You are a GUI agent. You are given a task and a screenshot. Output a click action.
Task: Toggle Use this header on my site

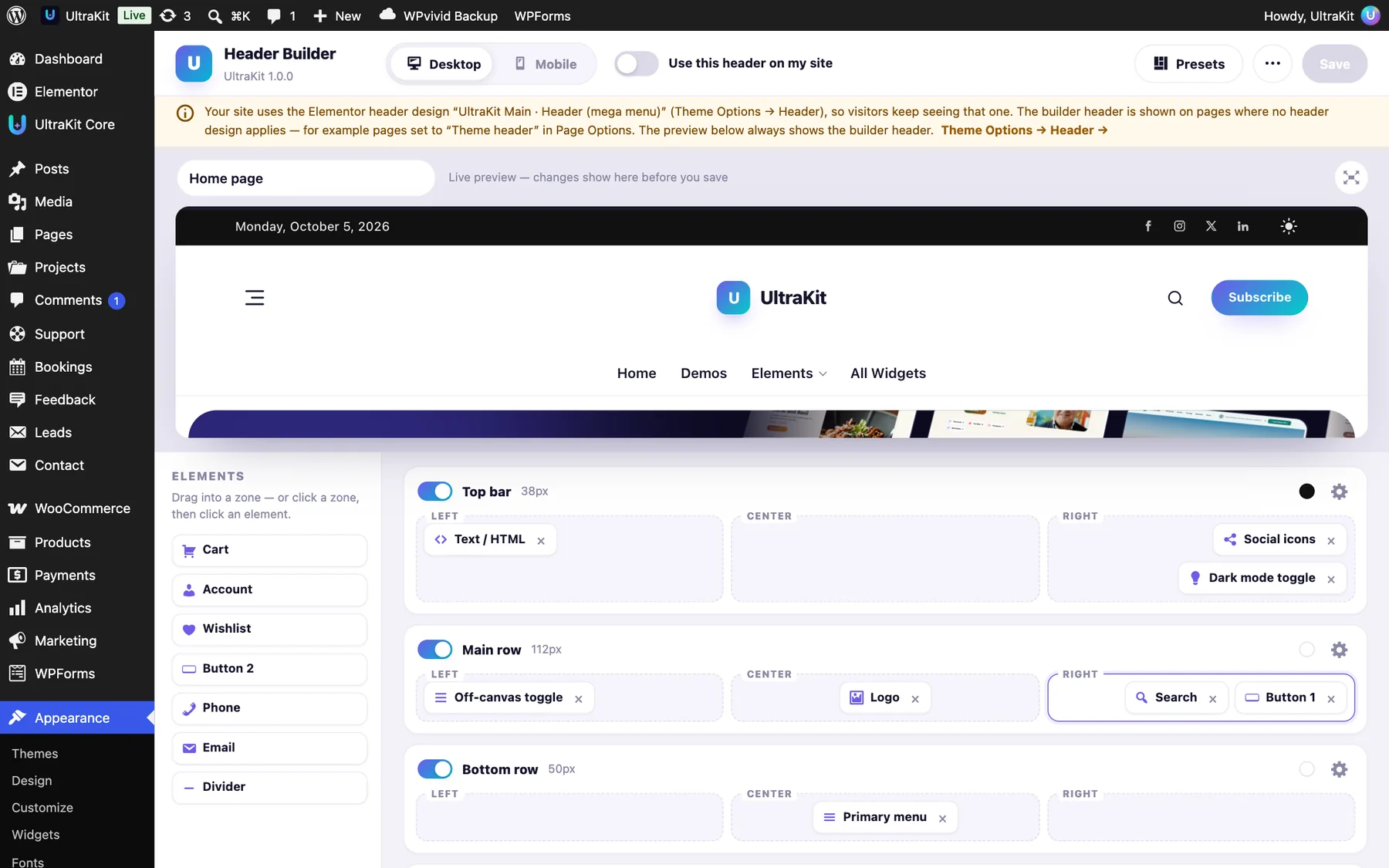[637, 63]
